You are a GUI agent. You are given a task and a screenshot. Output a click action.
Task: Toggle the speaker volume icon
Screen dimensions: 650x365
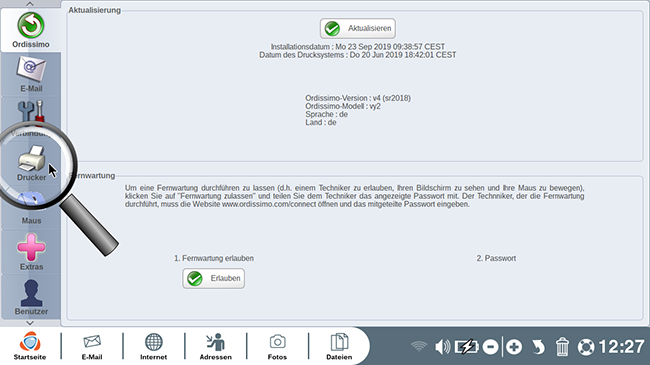click(x=442, y=347)
